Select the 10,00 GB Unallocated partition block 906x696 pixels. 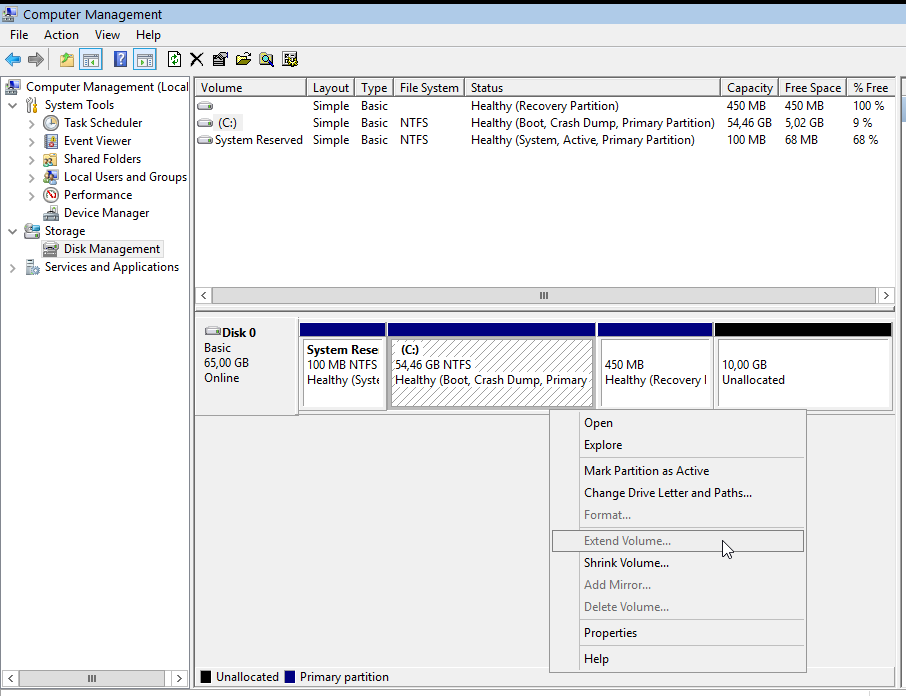click(802, 372)
